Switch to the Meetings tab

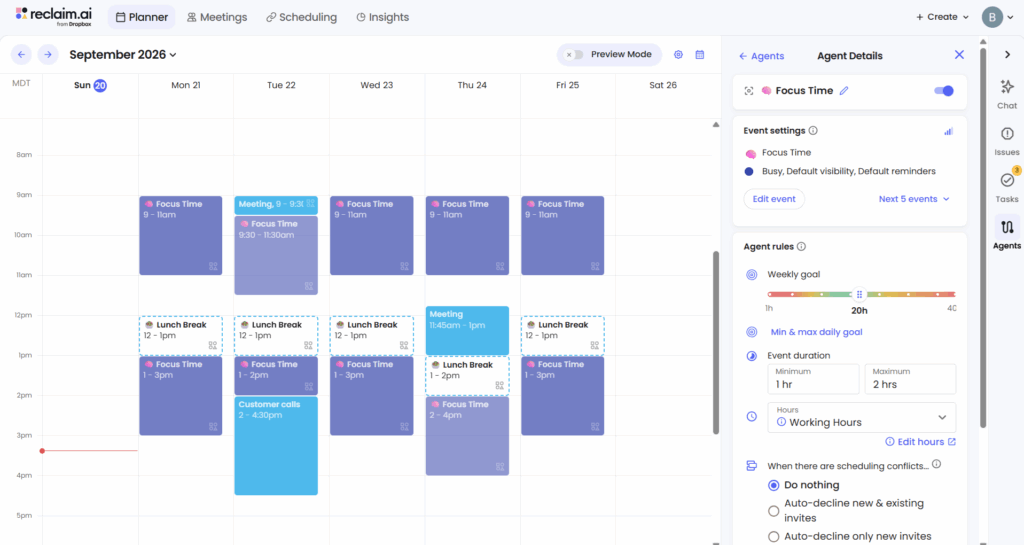(217, 17)
